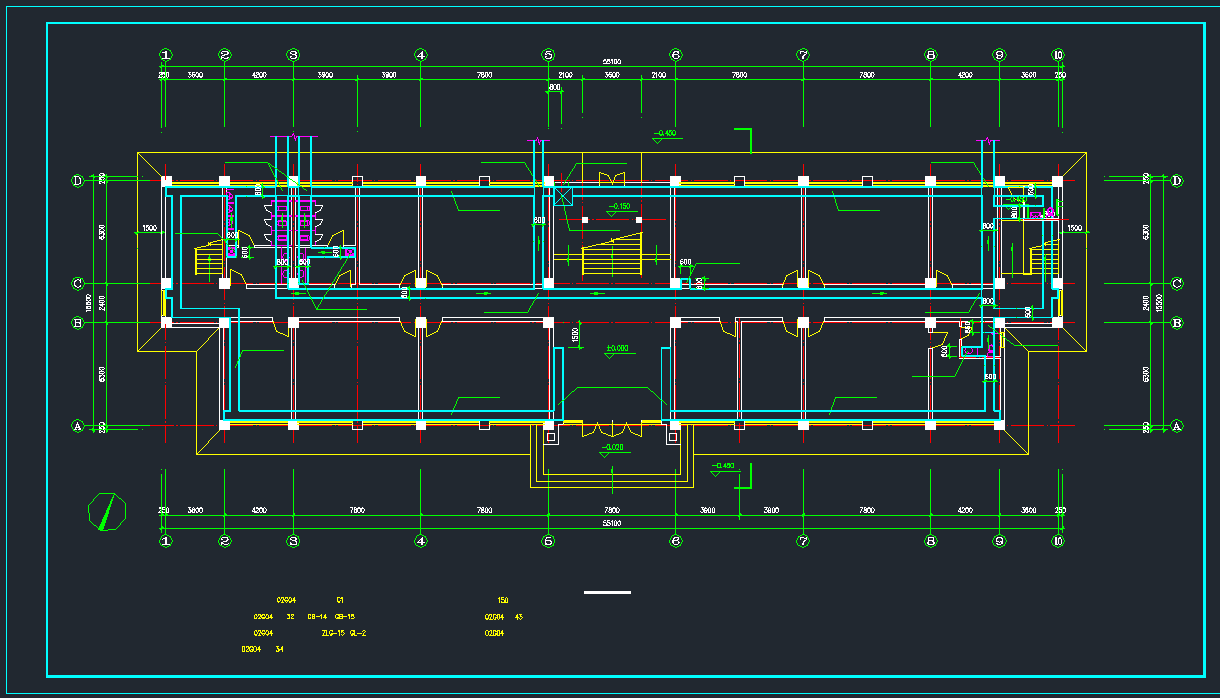
Task: Click the crossed square shaft symbol
Action: click(562, 196)
